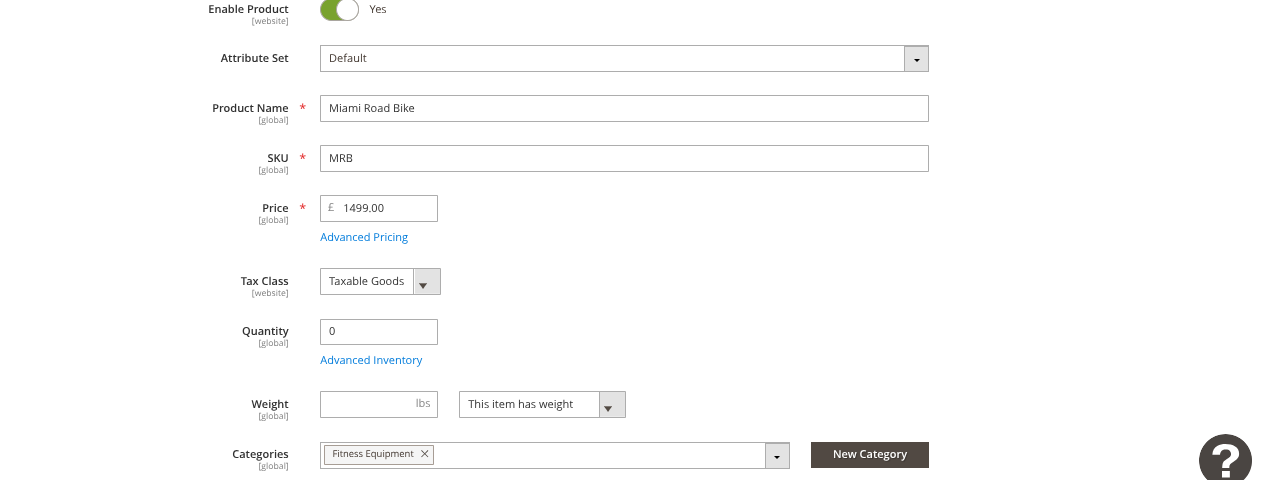Image resolution: width=1268 pixels, height=480 pixels.
Task: Select the Quantity input field
Action: pos(378,332)
